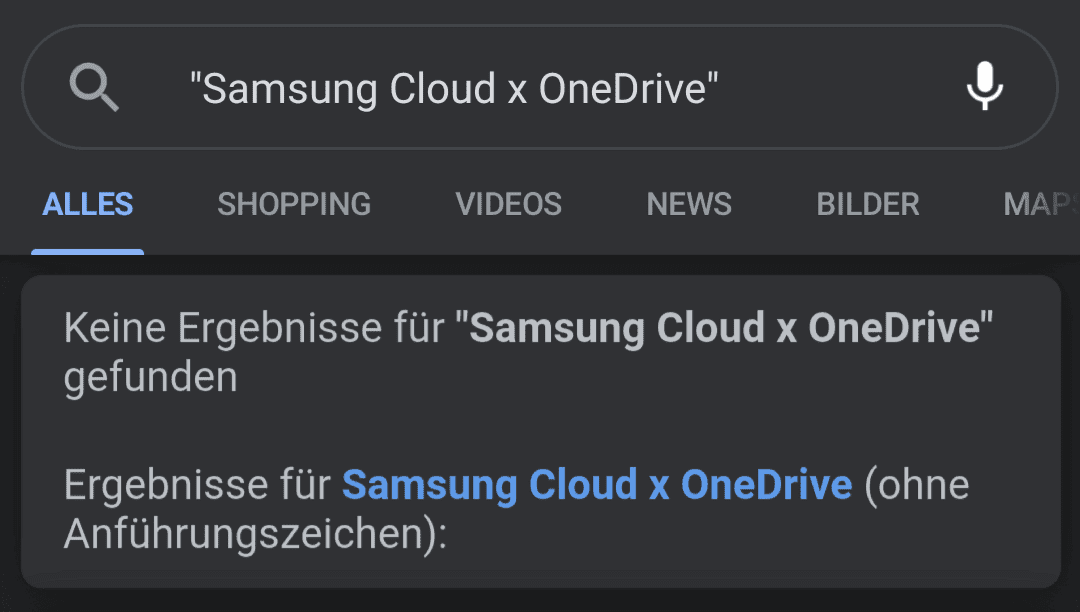Click the word "Anführungszeichen):" in the notice
The image size is (1080, 612).
256,534
